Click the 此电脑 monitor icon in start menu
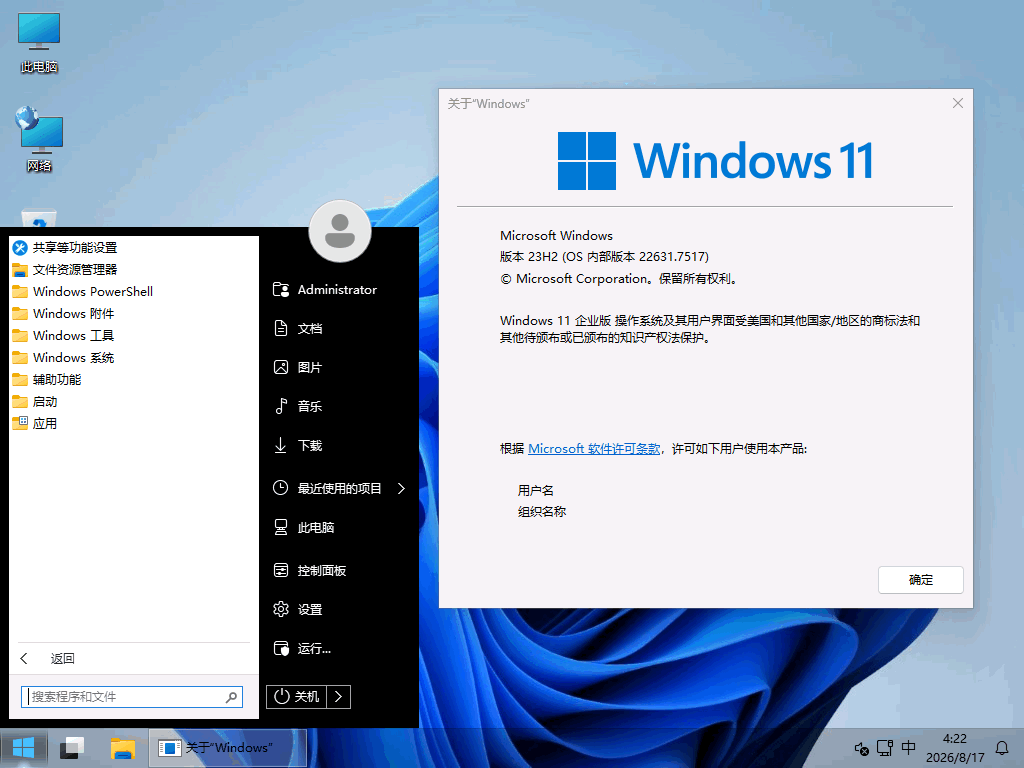The width and height of the screenshot is (1024, 768). point(281,527)
